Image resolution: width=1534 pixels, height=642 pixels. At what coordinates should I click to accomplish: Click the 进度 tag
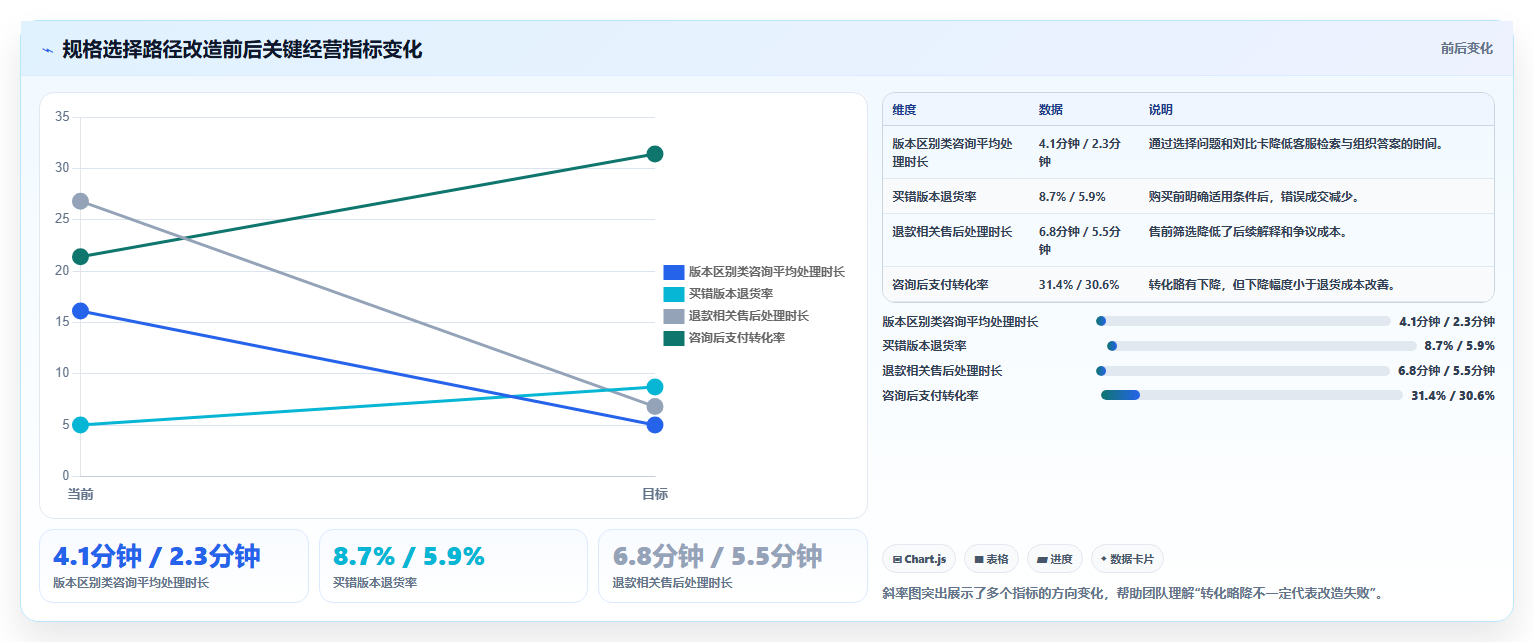[1055, 559]
